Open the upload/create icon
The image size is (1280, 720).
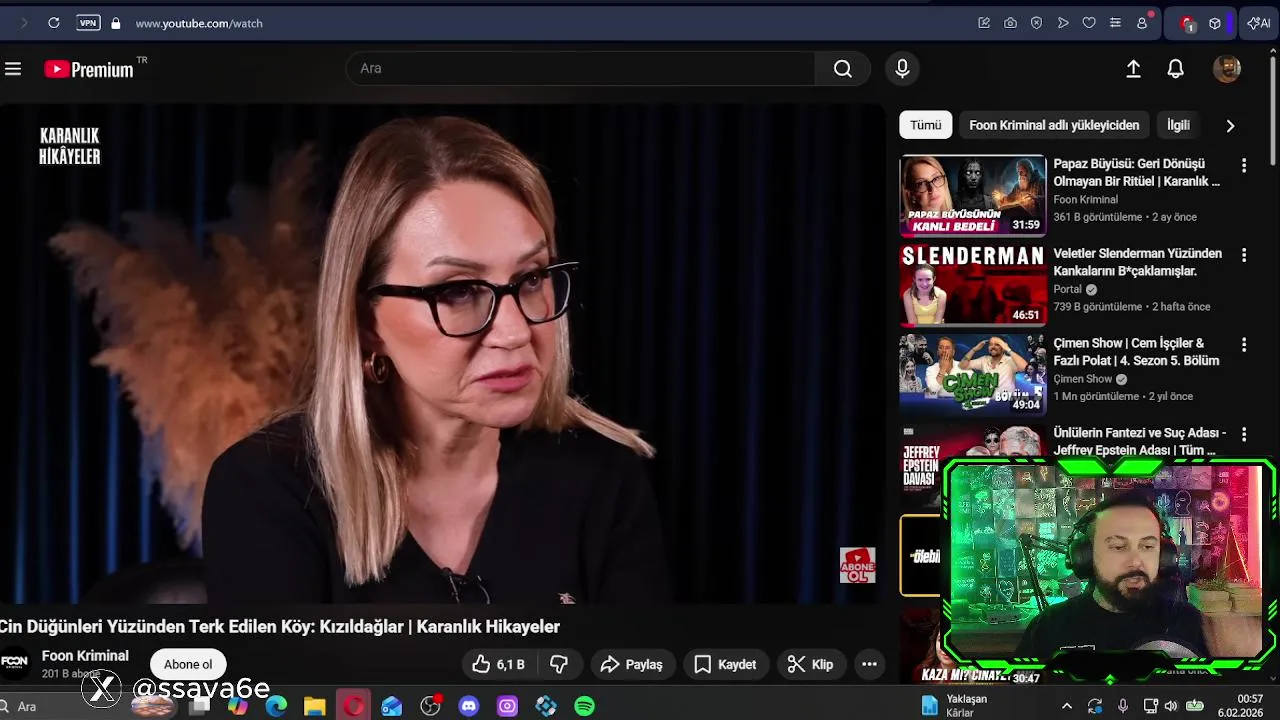pos(1133,68)
